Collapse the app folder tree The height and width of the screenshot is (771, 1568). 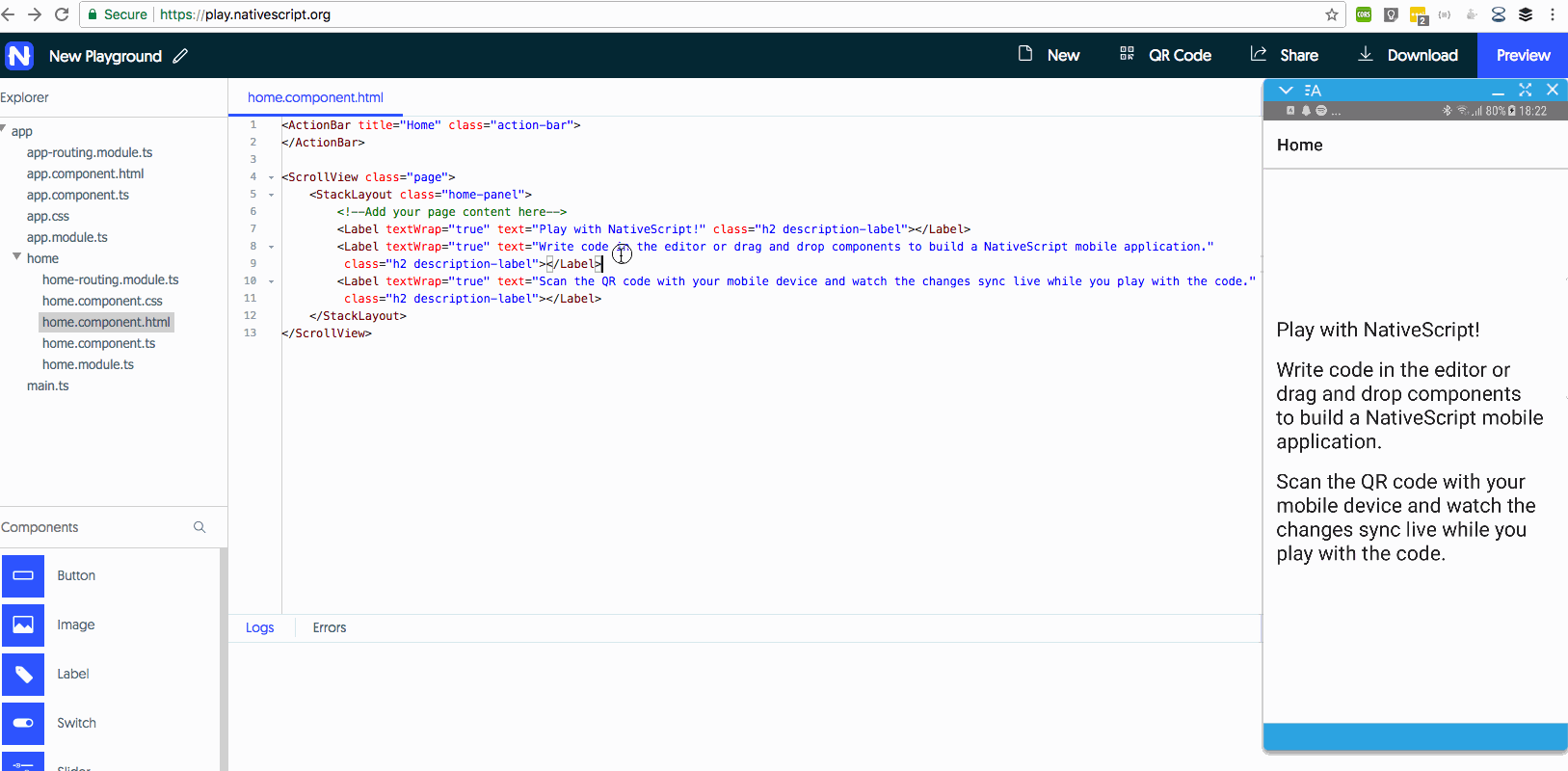(4, 129)
